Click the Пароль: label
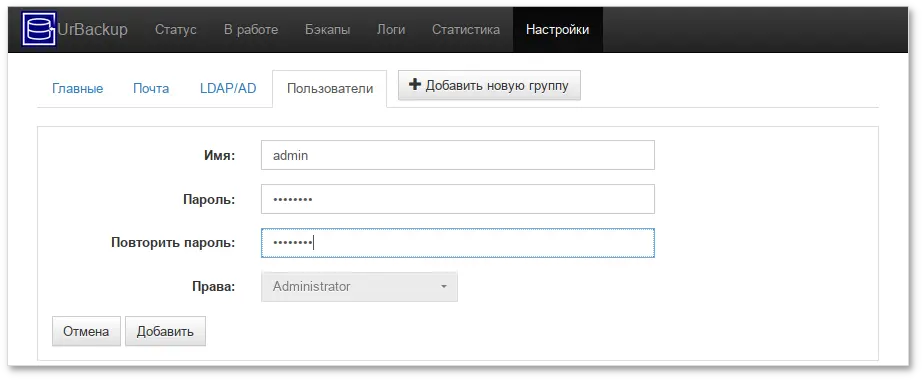Image resolution: width=922 pixels, height=380 pixels. (x=209, y=200)
